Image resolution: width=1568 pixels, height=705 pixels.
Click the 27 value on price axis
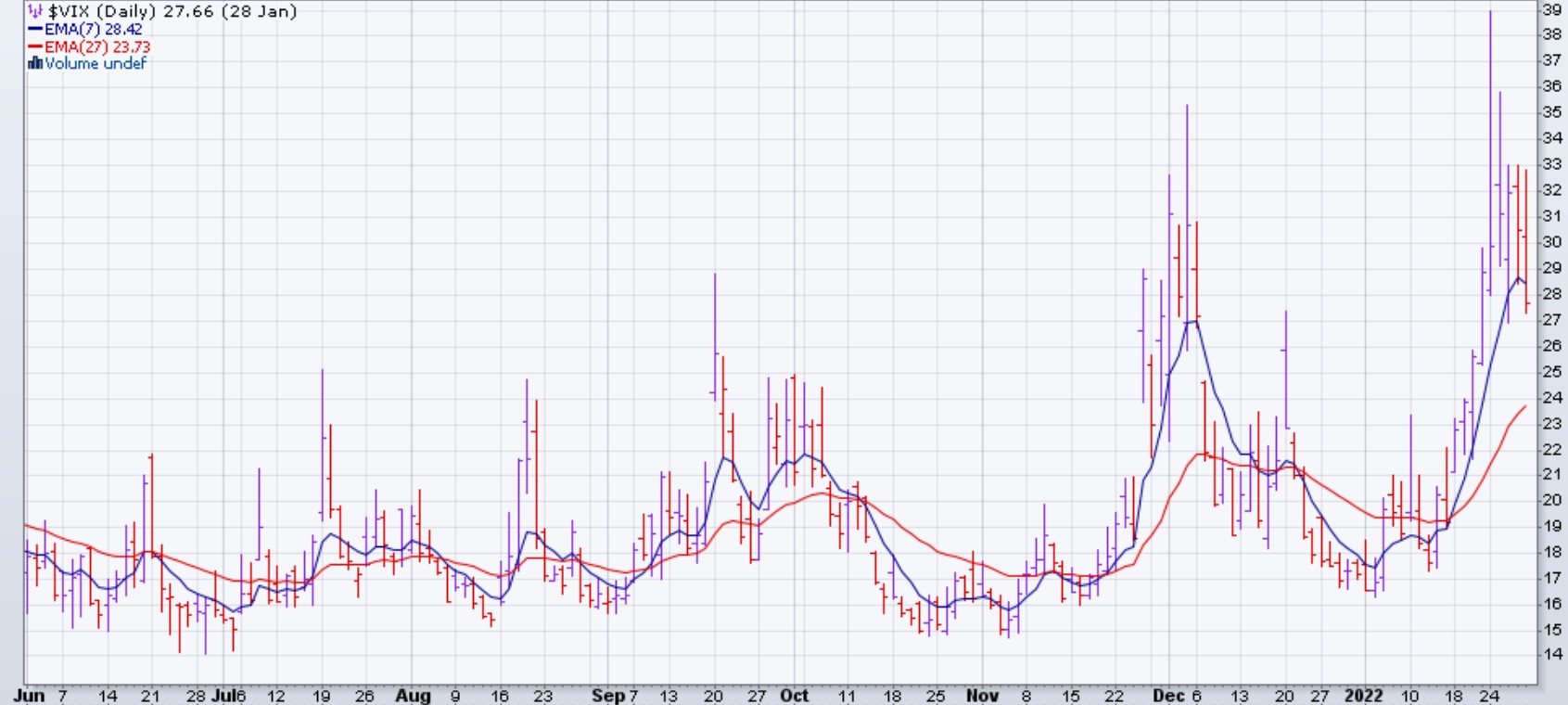(1551, 319)
